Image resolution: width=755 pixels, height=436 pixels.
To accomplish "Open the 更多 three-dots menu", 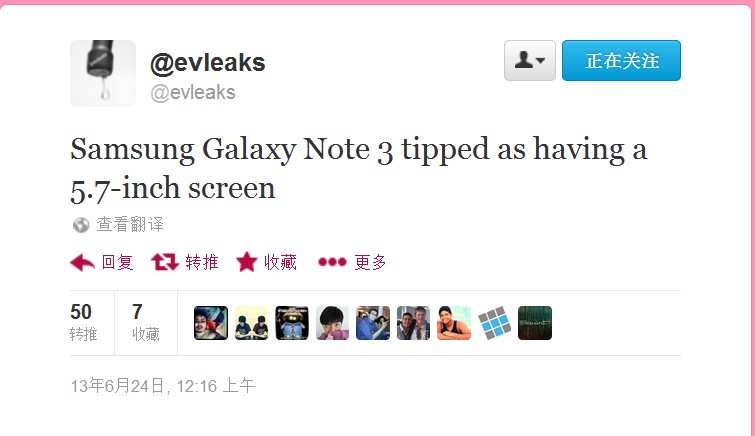I will click(x=332, y=262).
